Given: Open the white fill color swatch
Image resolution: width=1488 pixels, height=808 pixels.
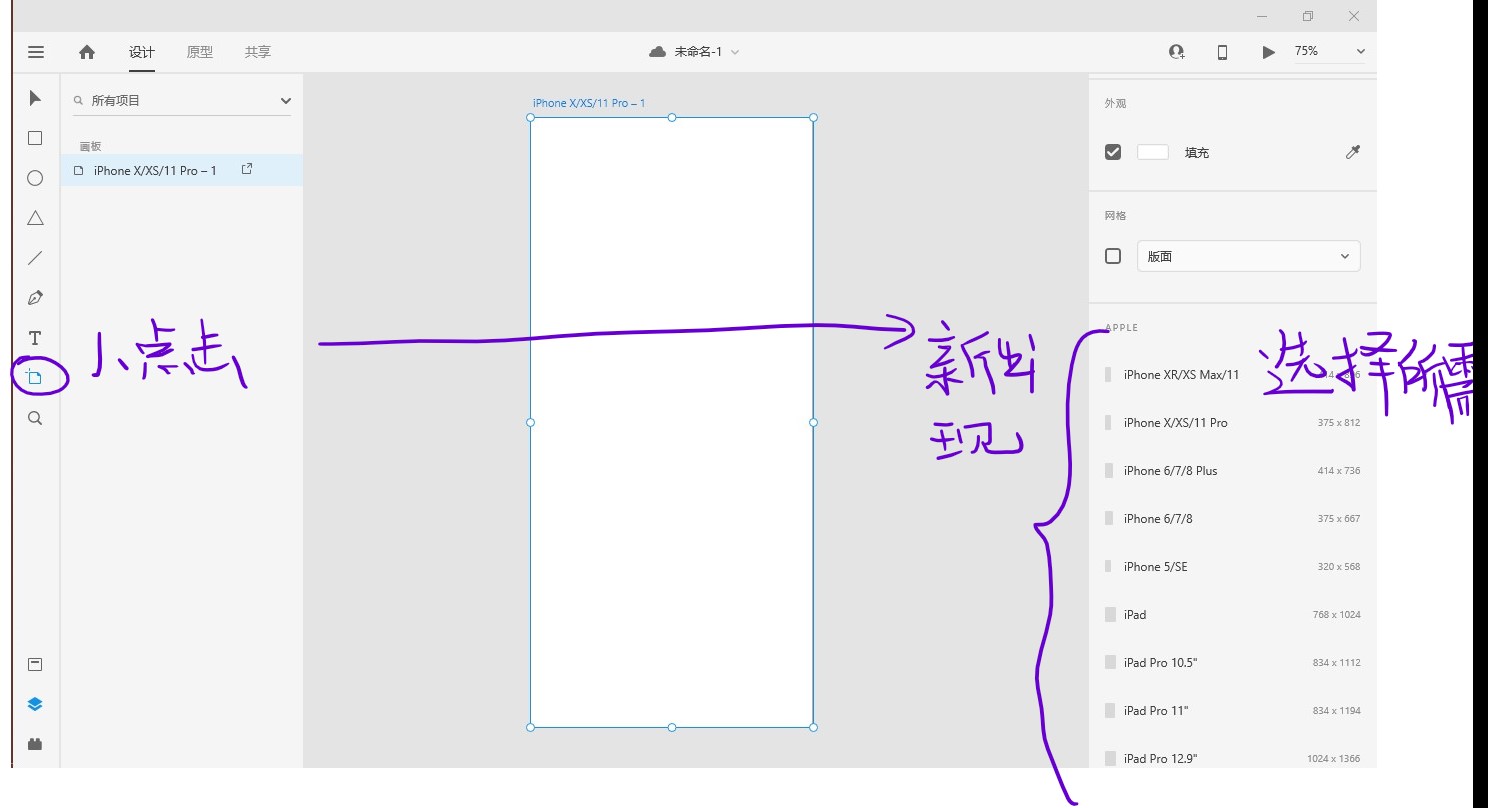Looking at the screenshot, I should click(1153, 152).
